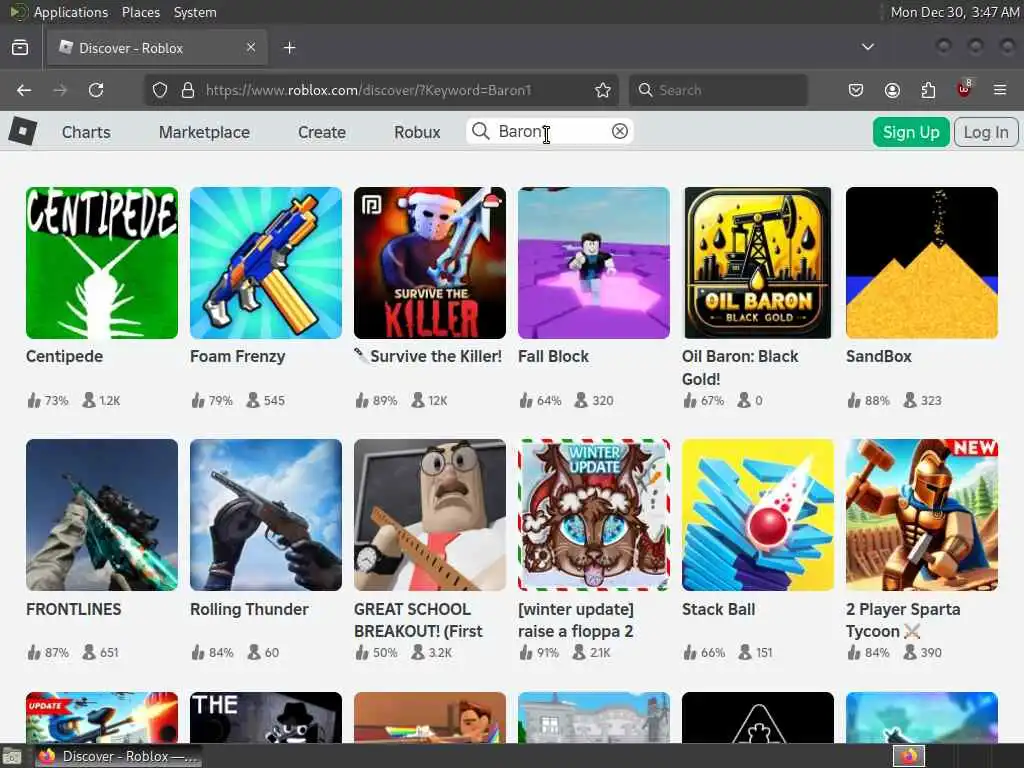The width and height of the screenshot is (1024, 768).
Task: Open the Firefox hamburger menu
Action: coord(1000,90)
